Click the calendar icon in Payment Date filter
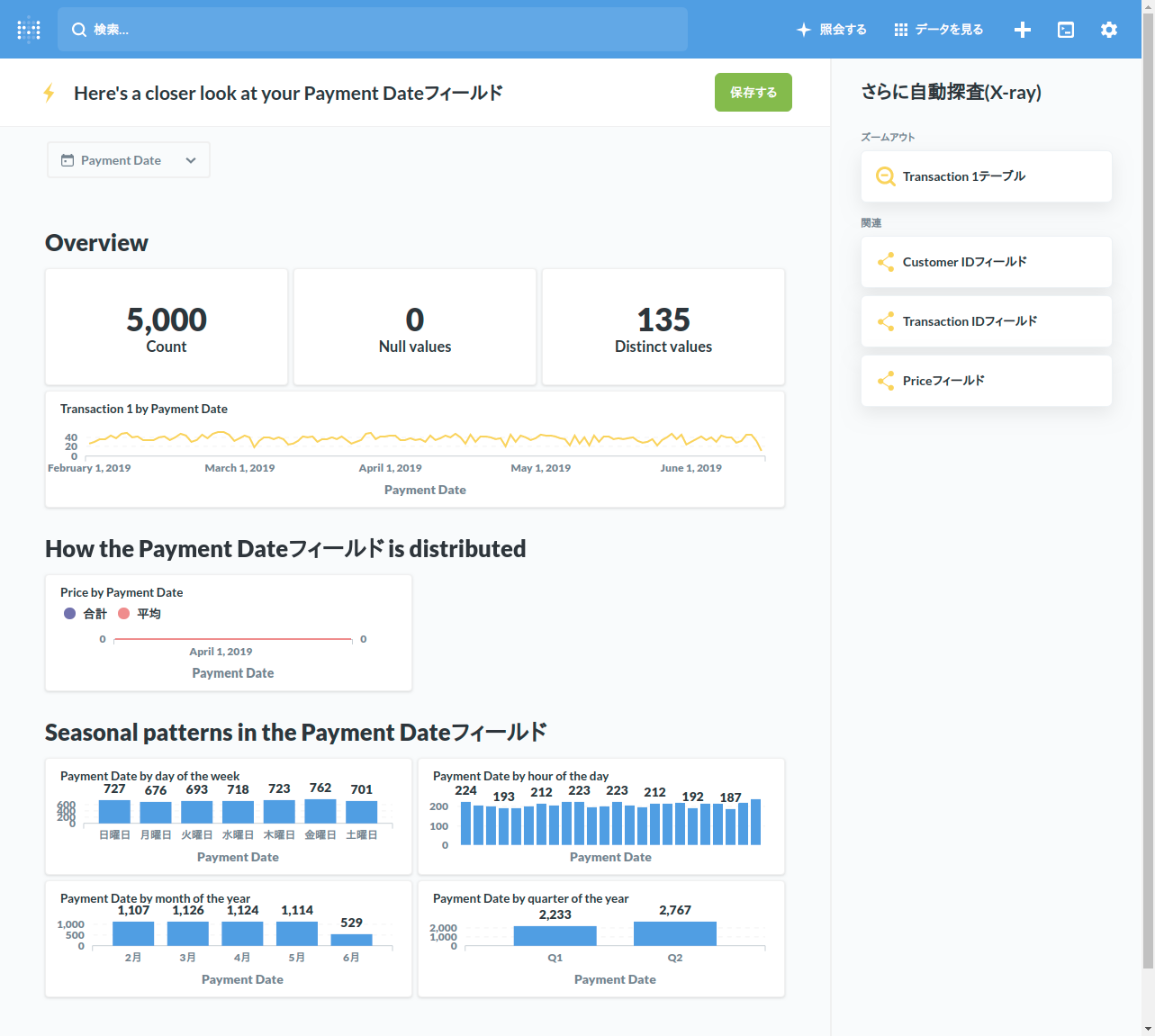The height and width of the screenshot is (1036, 1155). click(68, 160)
